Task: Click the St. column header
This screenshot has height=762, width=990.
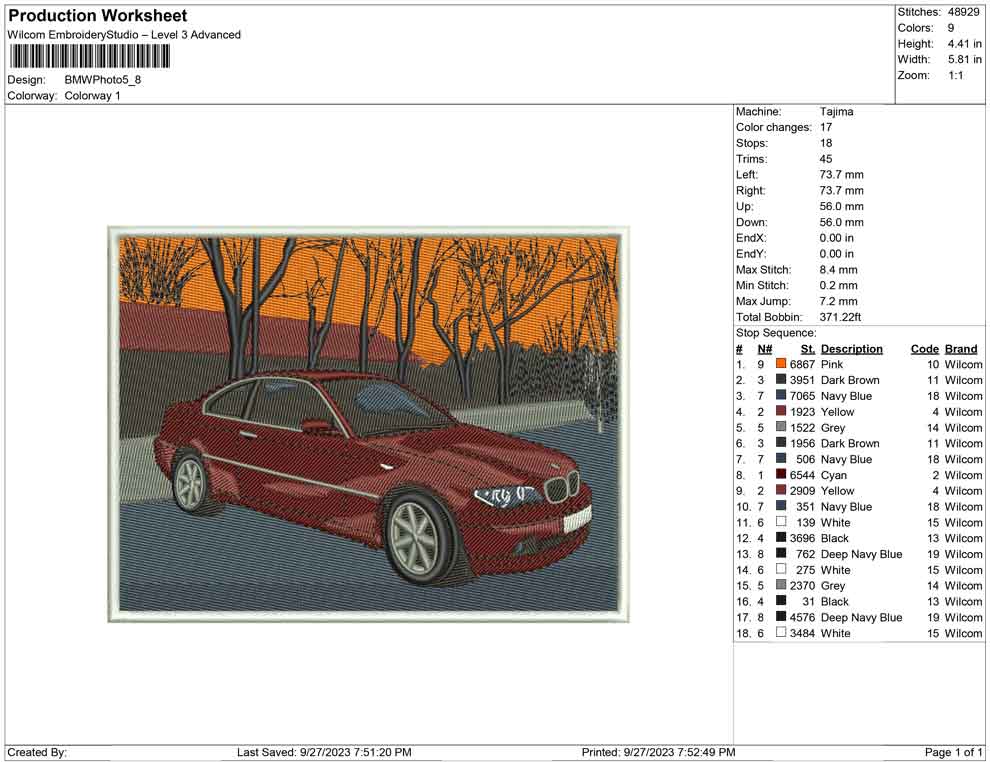Action: click(808, 349)
